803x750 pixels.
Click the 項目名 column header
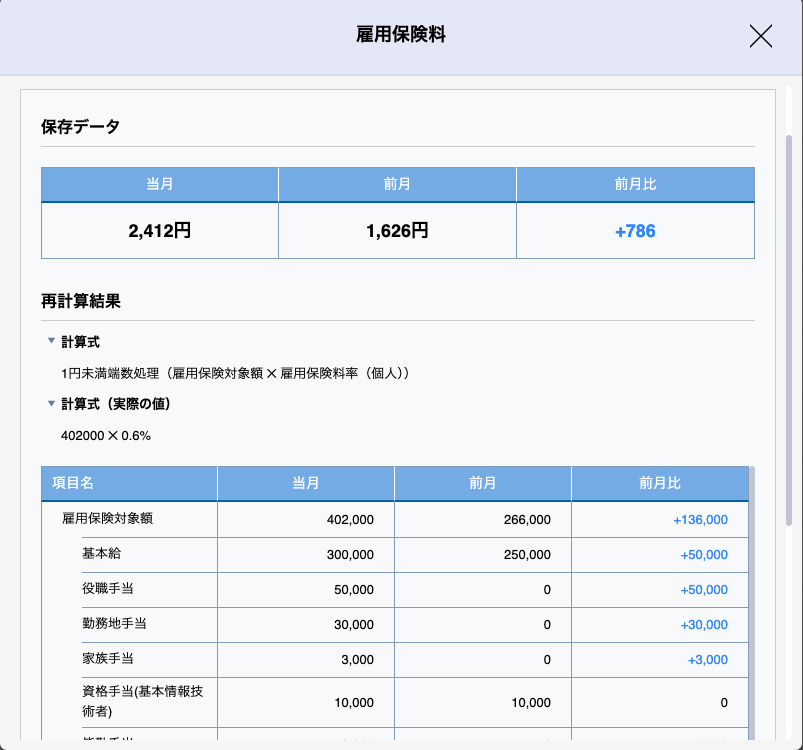pyautogui.click(x=73, y=483)
